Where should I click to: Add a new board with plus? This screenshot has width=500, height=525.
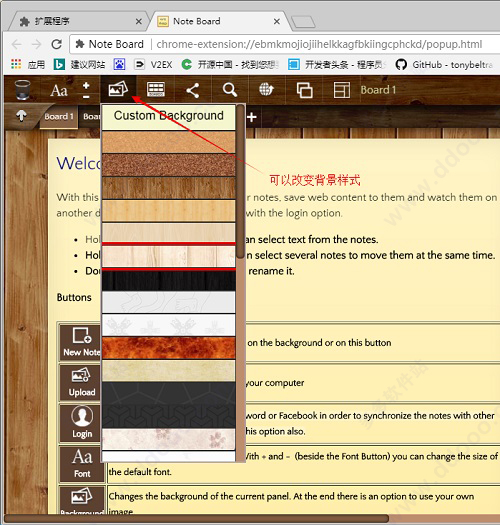(x=252, y=117)
